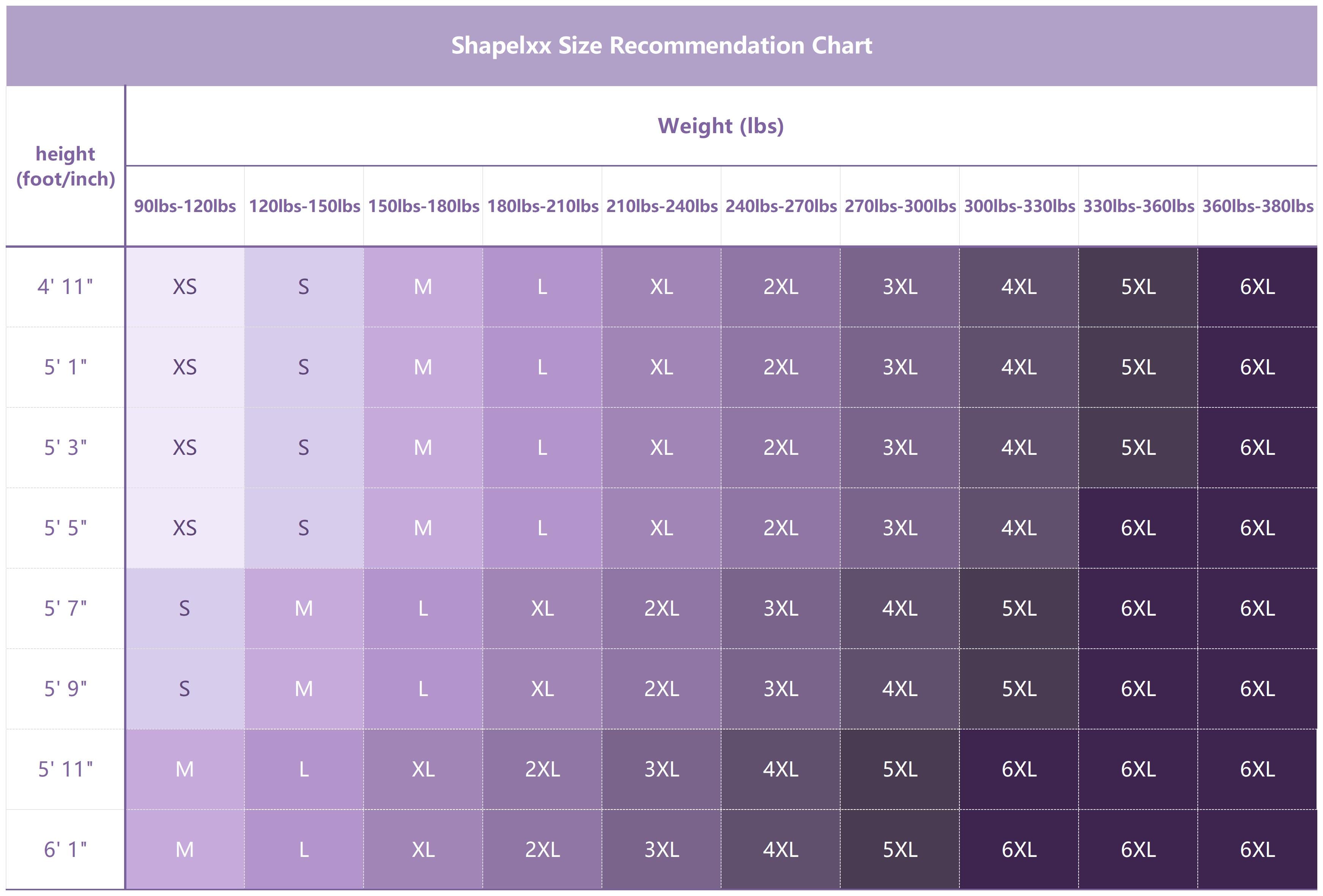1323x896 pixels.
Task: Click the 6' 1" height row label
Action: pos(65,849)
